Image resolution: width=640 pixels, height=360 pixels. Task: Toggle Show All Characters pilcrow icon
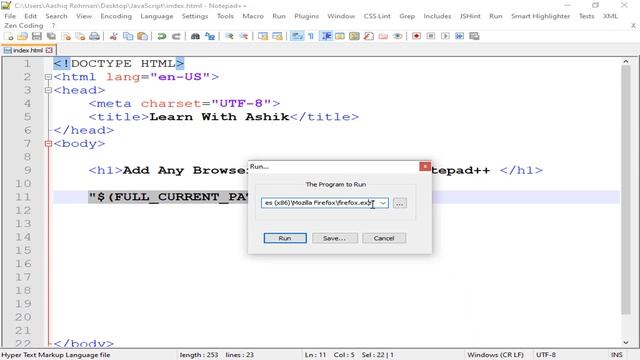311,36
